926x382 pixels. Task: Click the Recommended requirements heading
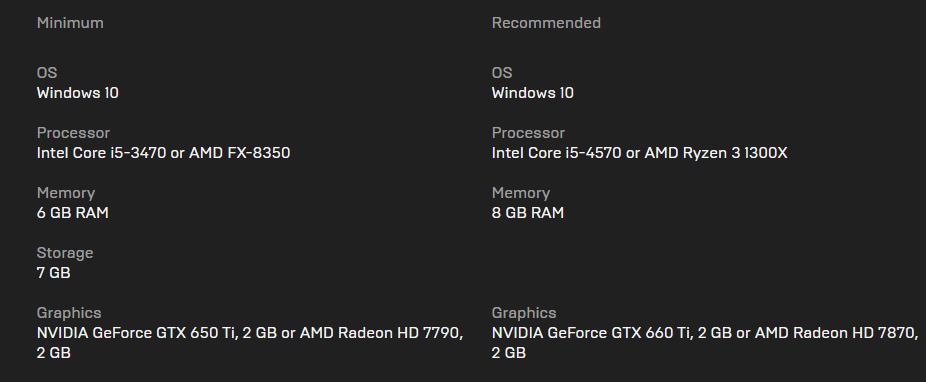546,22
